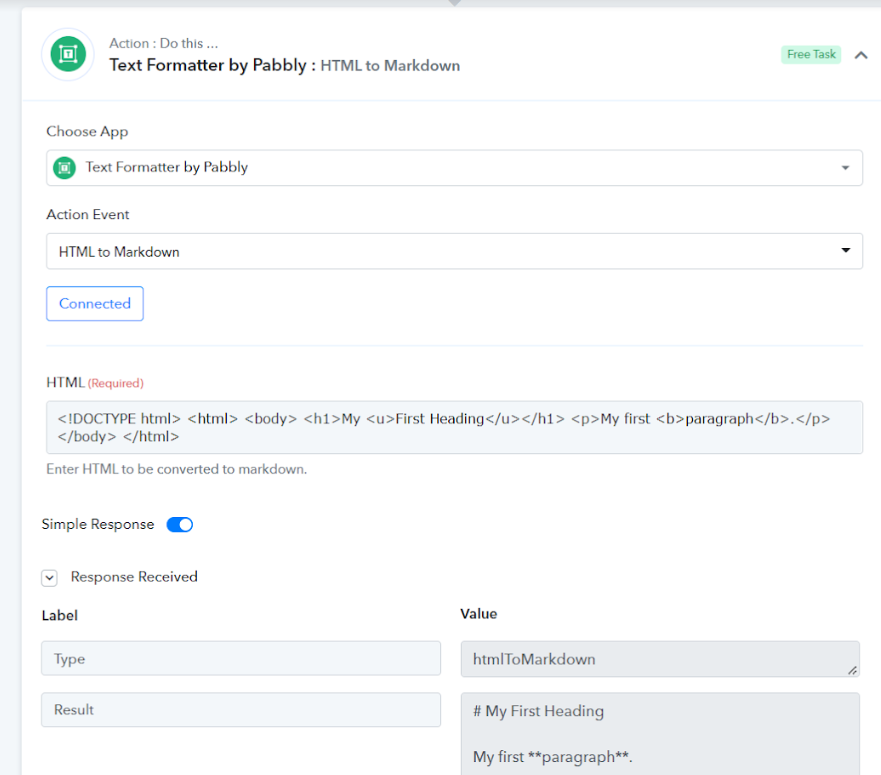Screen dimensions: 881x775
Task: Click the resize handle of htmlToMarkdown field
Action: pos(852,670)
